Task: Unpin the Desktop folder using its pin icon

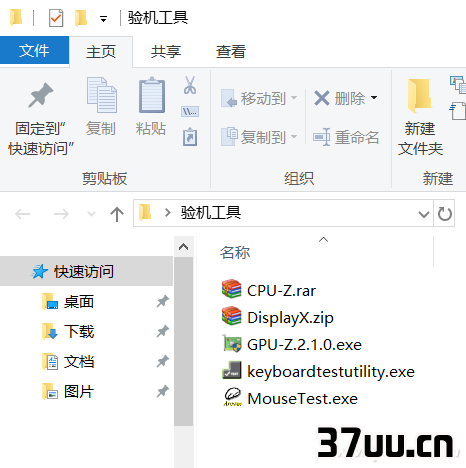Action: 162,302
